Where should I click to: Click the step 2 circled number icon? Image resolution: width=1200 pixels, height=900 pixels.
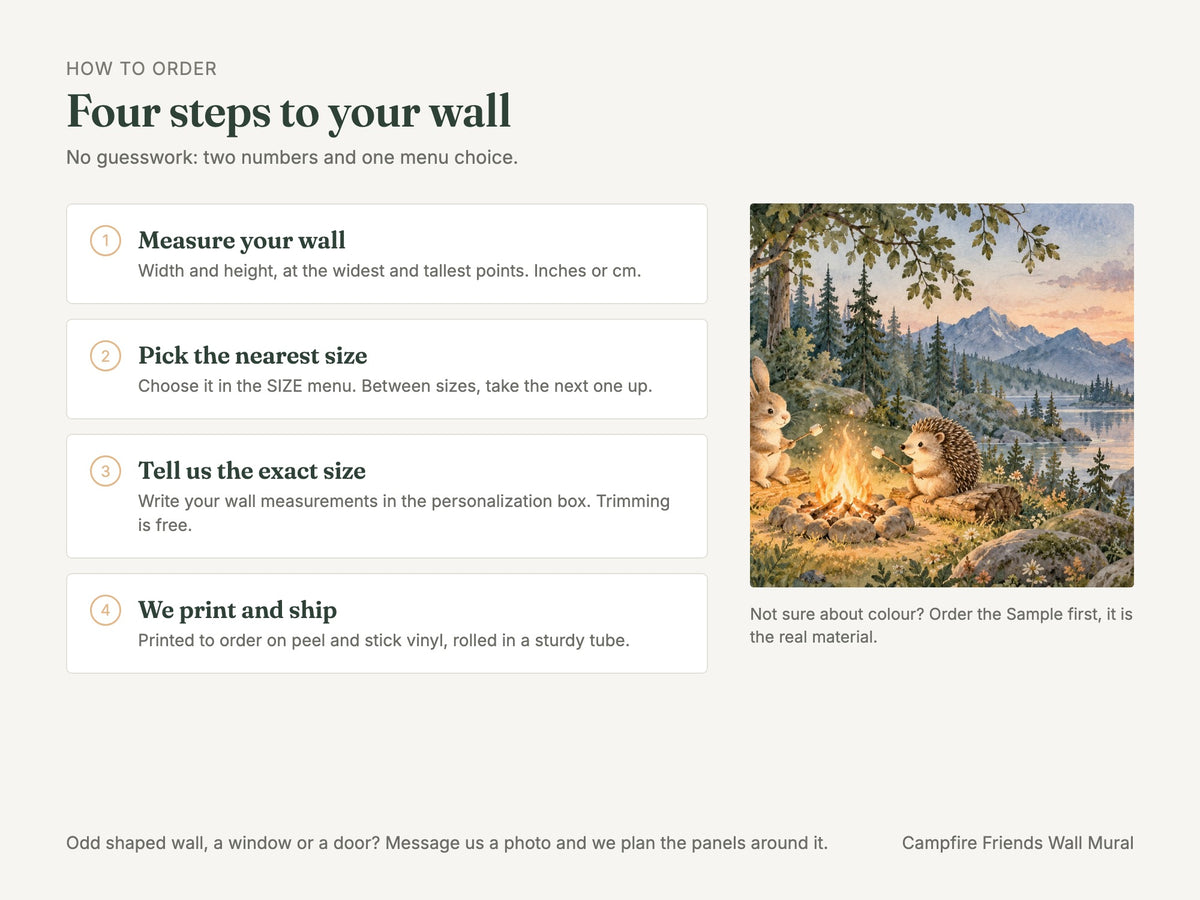[x=105, y=356]
